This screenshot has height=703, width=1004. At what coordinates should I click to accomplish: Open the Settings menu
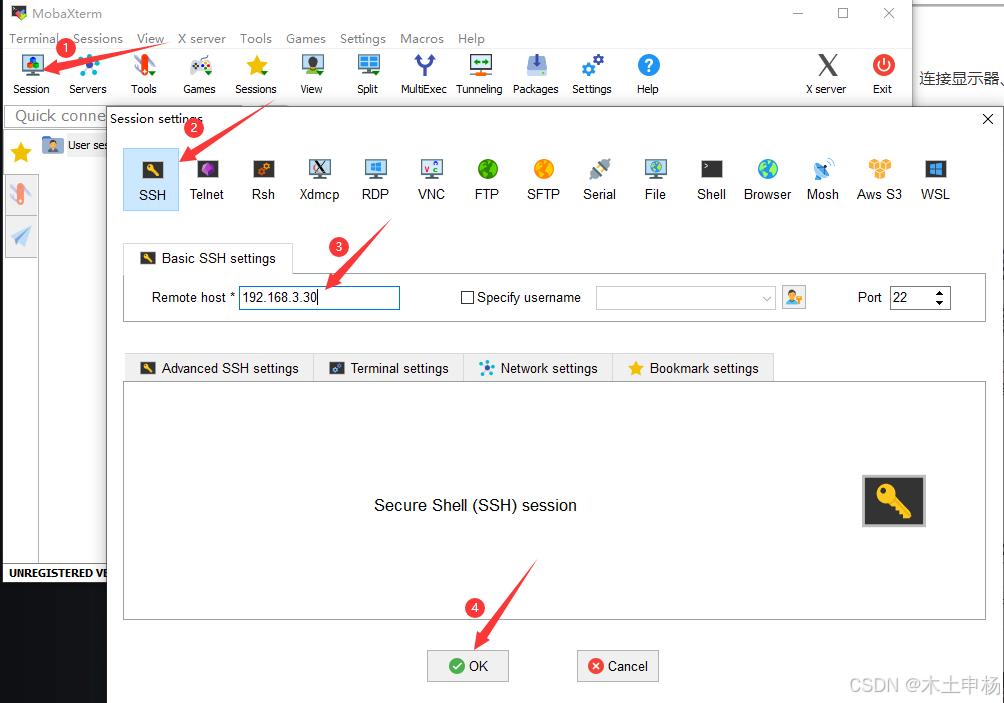[x=362, y=38]
